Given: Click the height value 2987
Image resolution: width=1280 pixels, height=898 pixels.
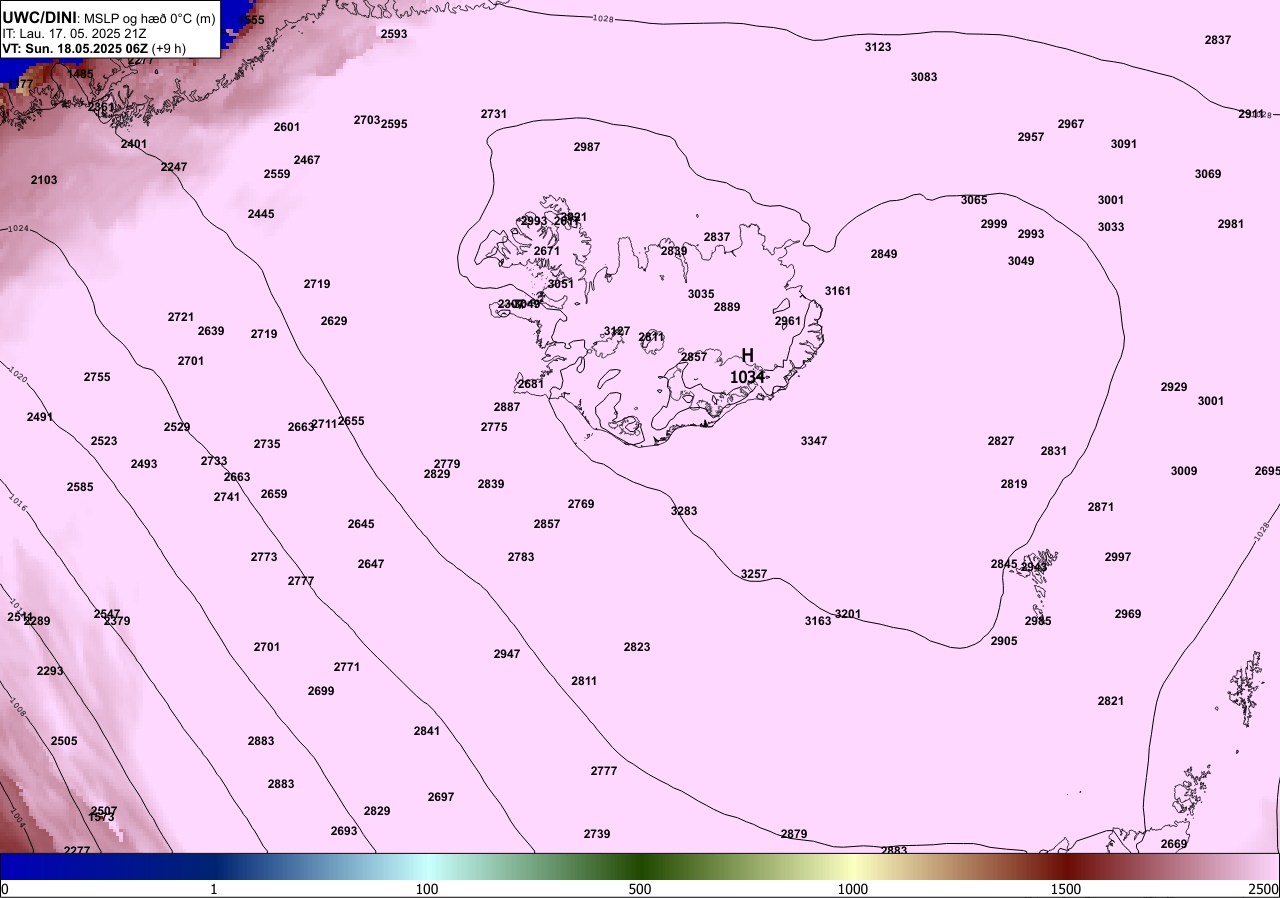Looking at the screenshot, I should [587, 147].
